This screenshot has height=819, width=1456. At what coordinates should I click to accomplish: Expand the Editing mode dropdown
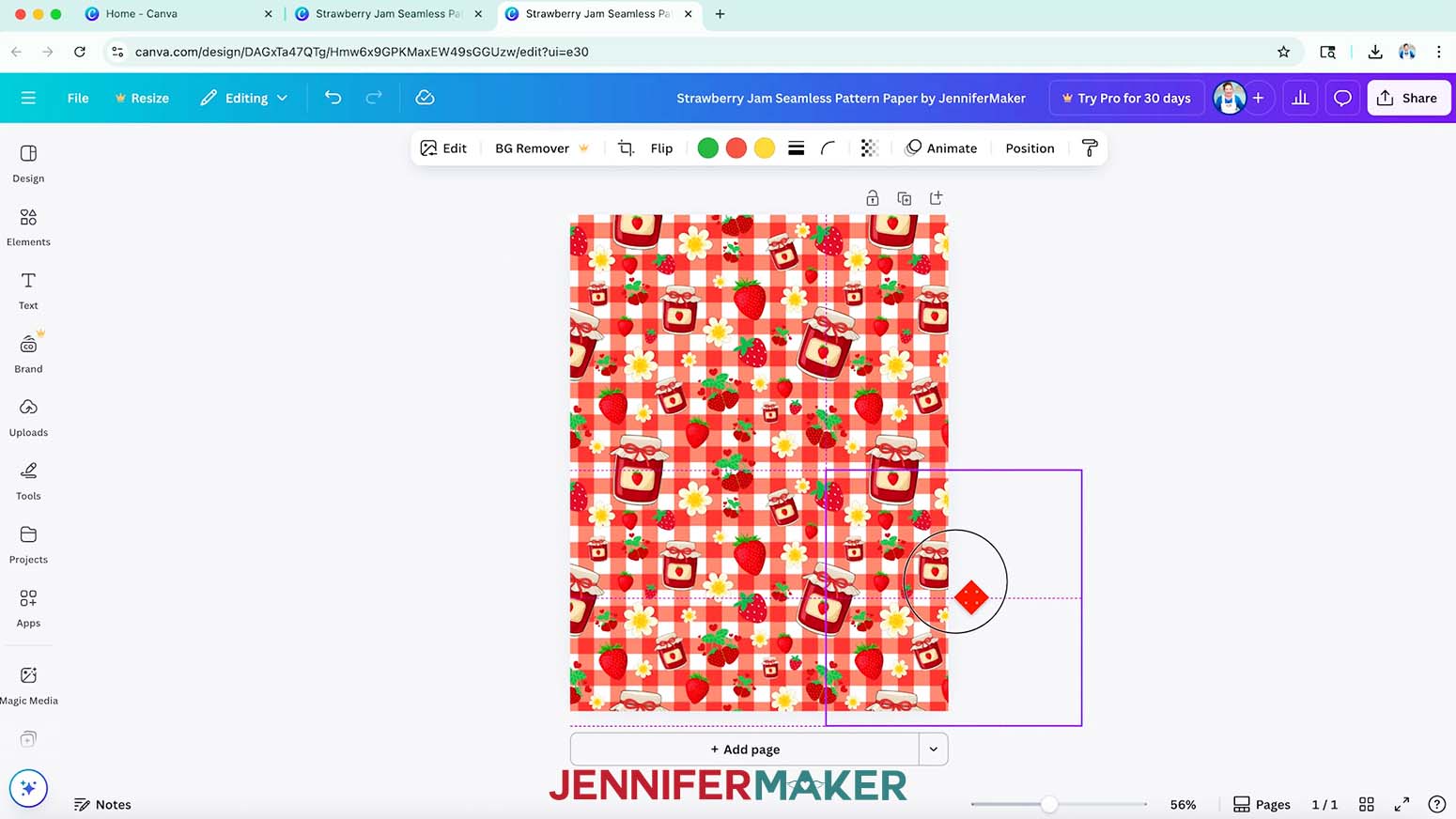[243, 98]
